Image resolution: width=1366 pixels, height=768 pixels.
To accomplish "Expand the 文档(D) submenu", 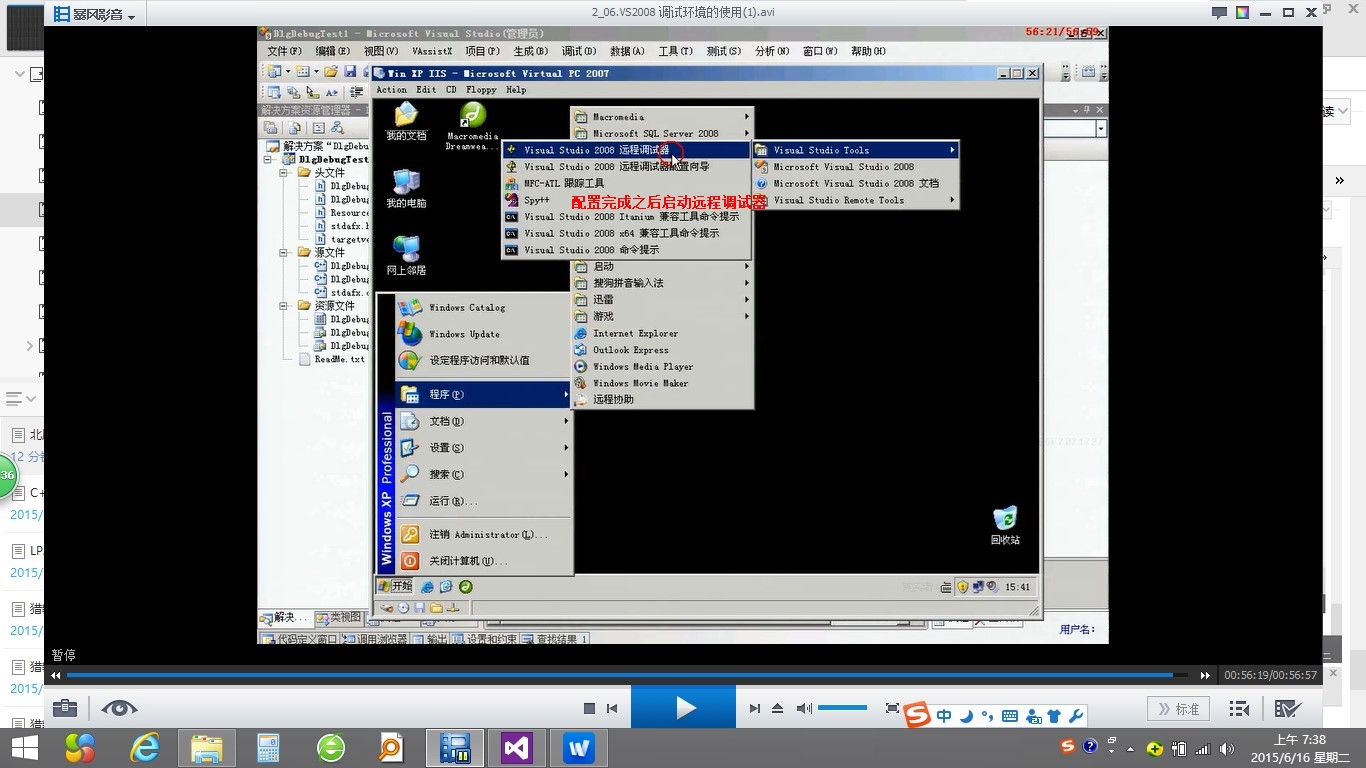I will (x=484, y=421).
